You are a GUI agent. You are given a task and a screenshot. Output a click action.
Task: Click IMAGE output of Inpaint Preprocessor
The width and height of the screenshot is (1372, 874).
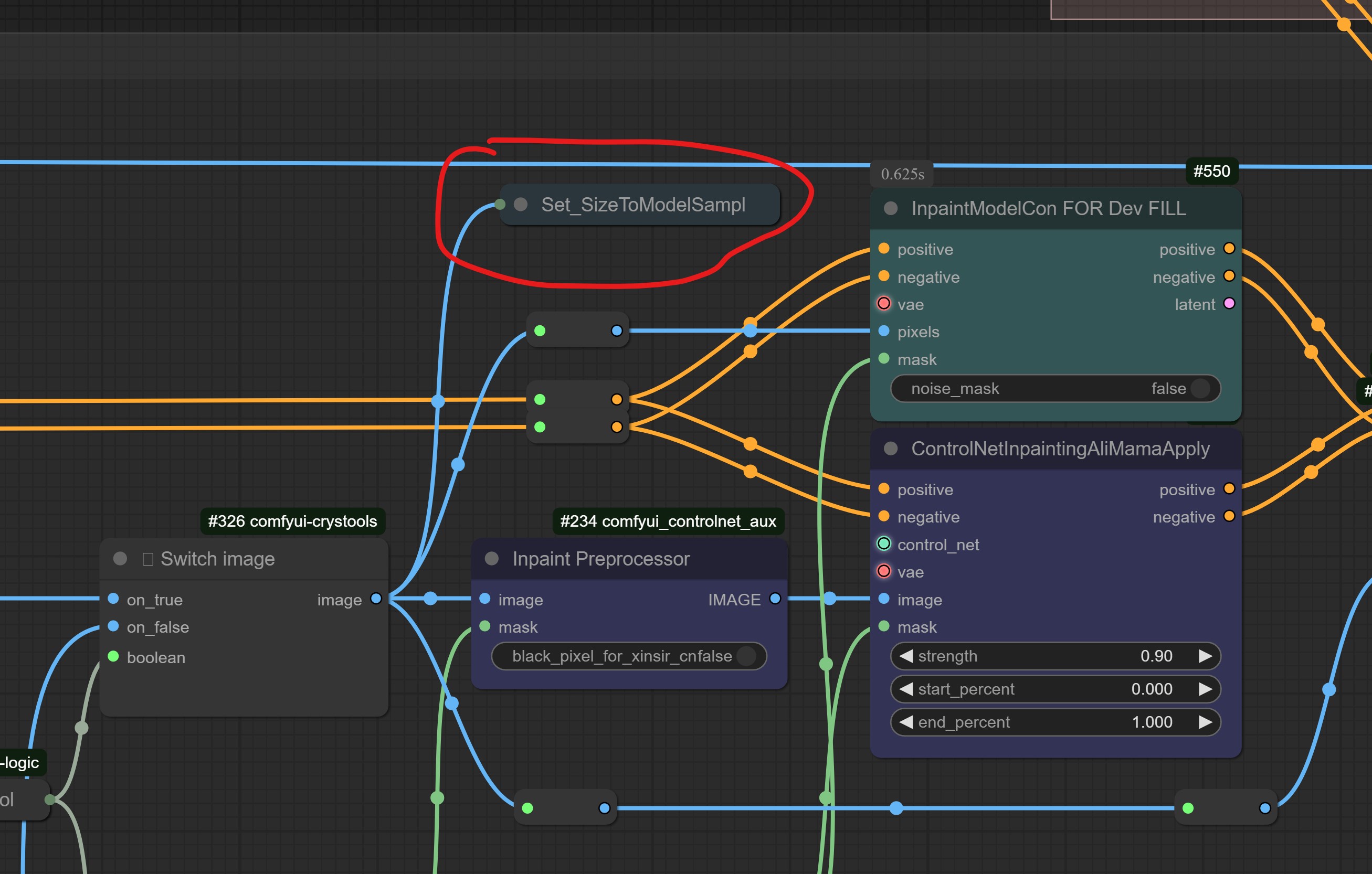click(775, 599)
